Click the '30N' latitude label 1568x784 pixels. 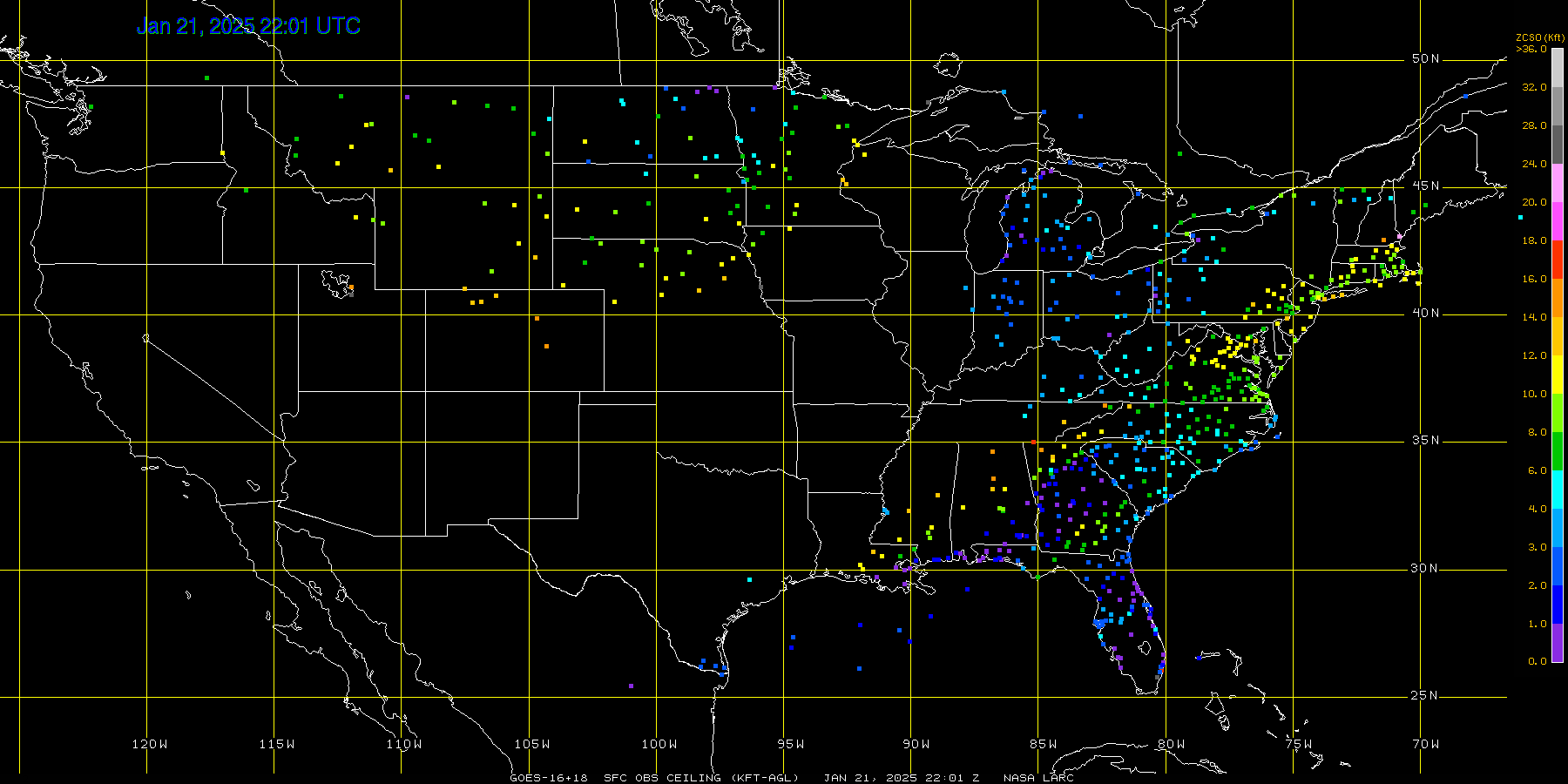[x=1426, y=568]
